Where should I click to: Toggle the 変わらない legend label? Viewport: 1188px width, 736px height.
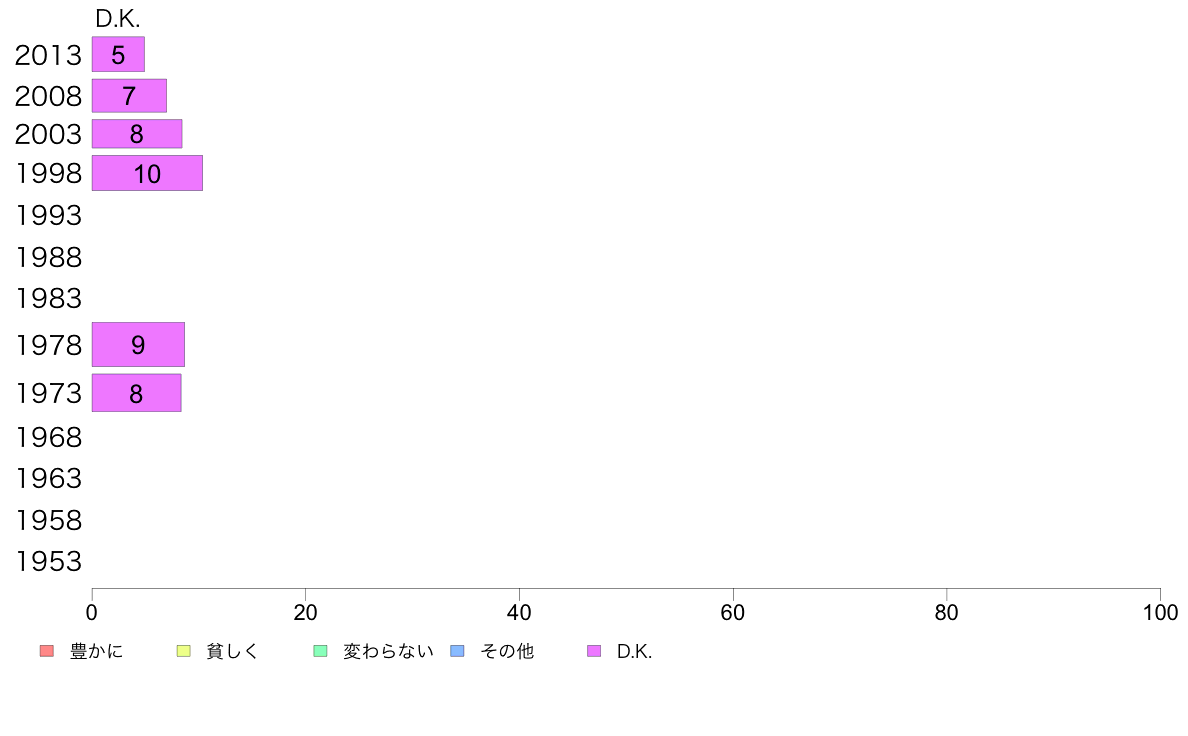click(x=388, y=651)
